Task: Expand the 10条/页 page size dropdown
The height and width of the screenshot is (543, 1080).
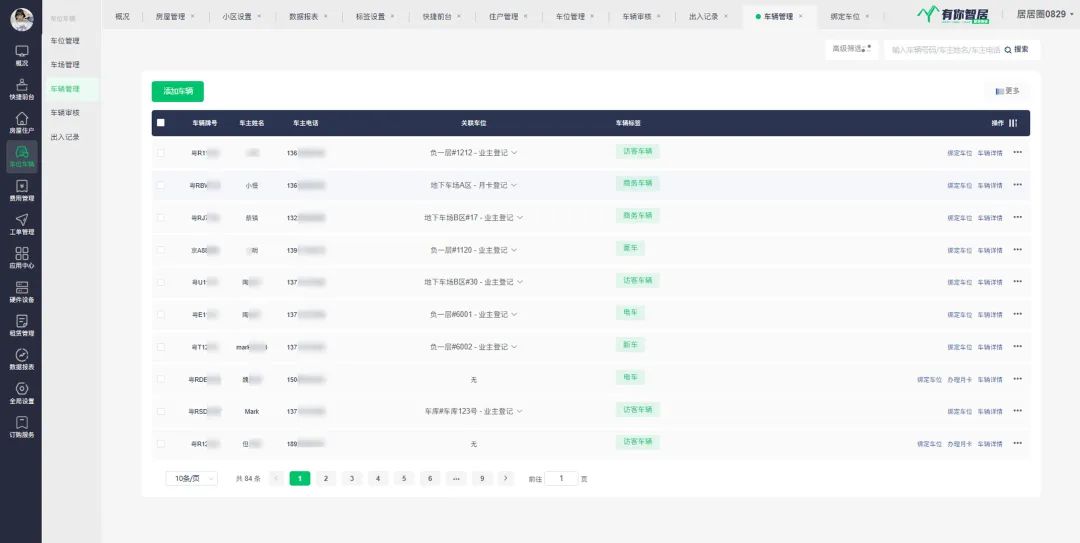Action: [x=191, y=479]
